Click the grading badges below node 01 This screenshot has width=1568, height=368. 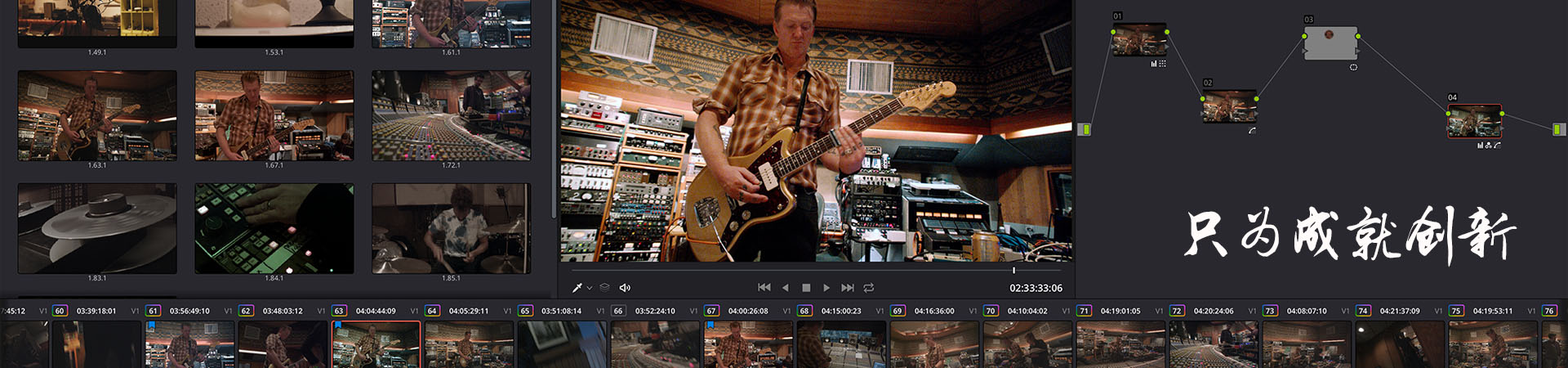1158,63
